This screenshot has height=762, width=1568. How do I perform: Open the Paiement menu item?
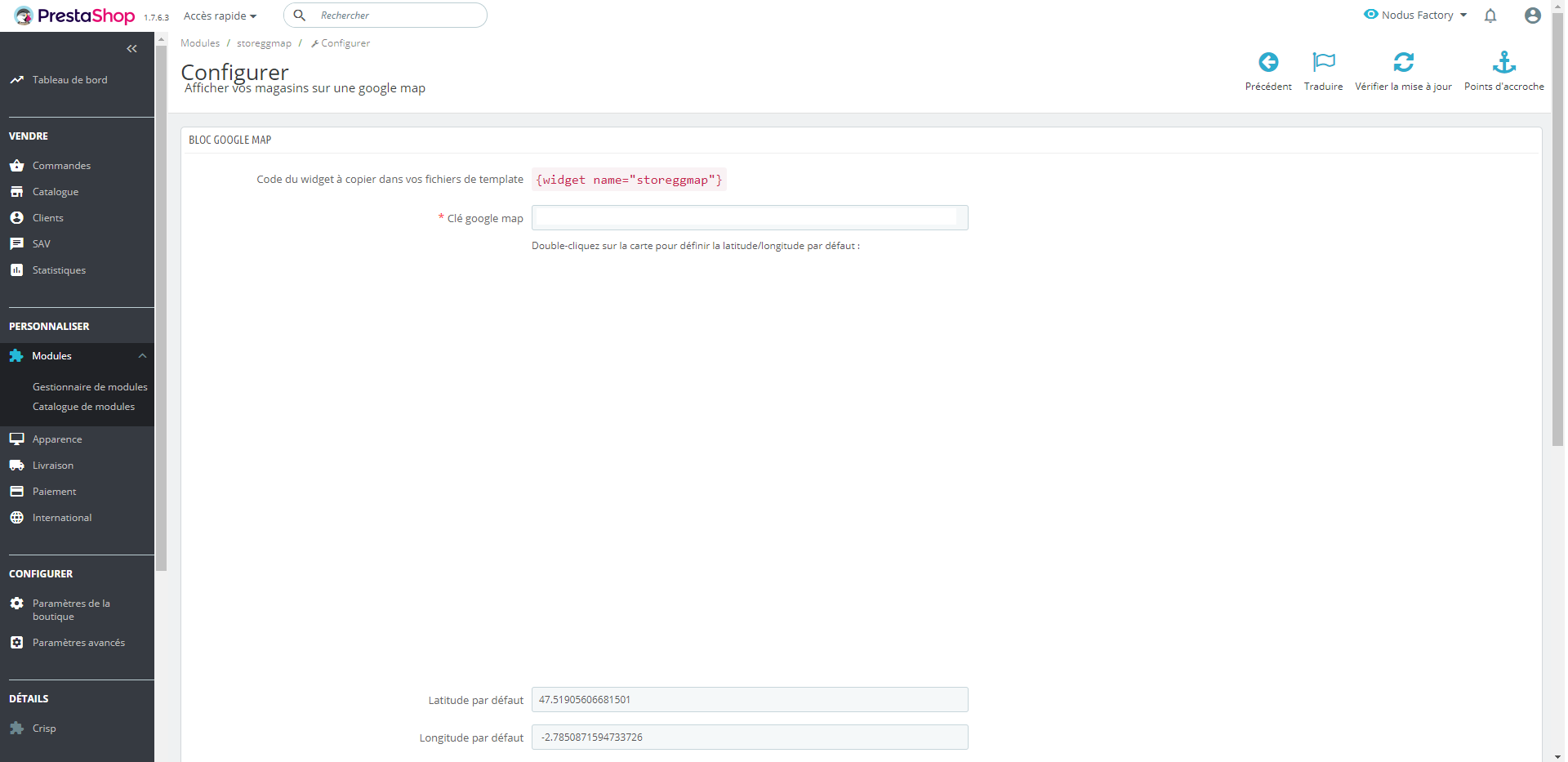(54, 492)
